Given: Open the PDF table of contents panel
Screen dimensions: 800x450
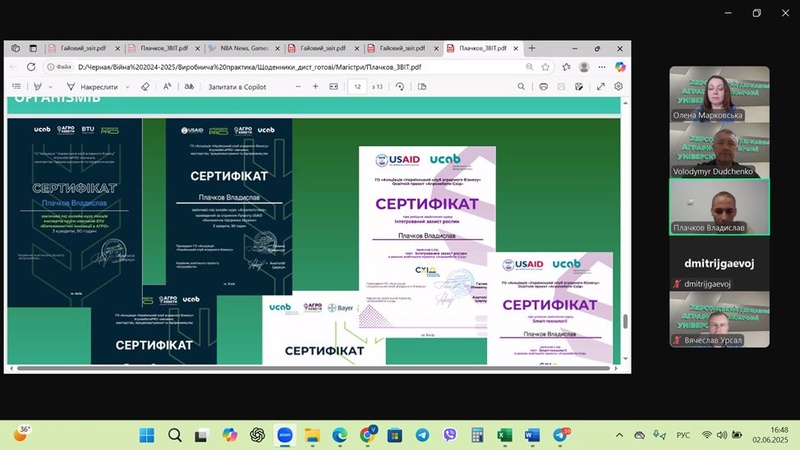Looking at the screenshot, I should pos(16,87).
